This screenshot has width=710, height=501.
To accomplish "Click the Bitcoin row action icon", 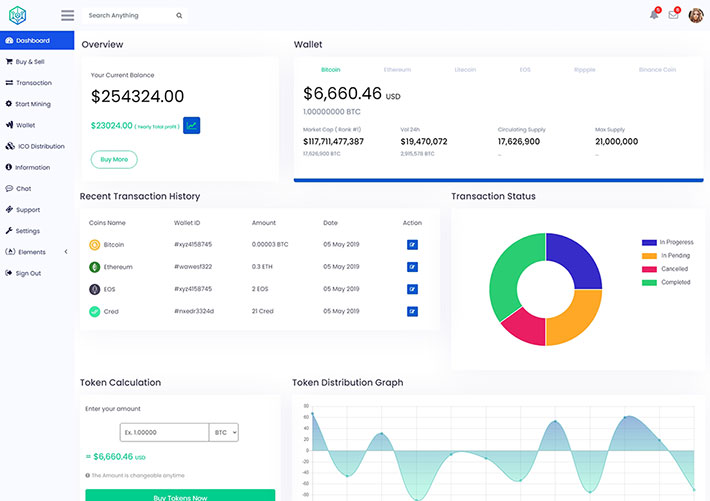I will tap(412, 244).
